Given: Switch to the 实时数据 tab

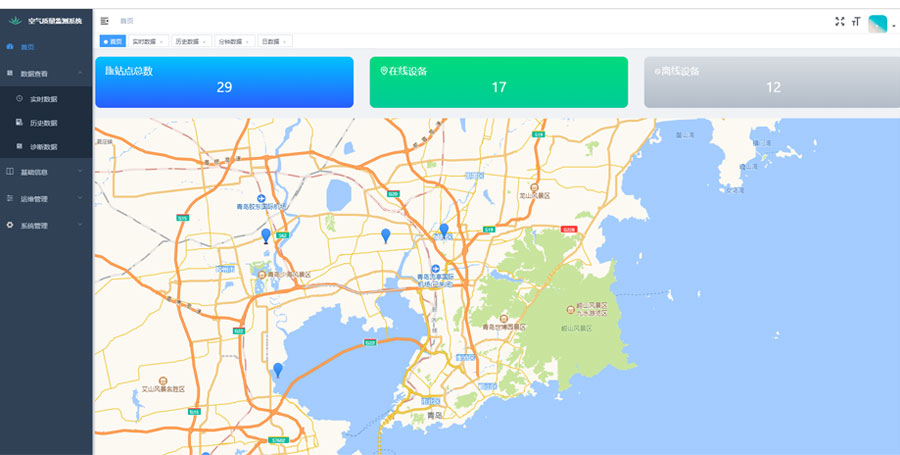Looking at the screenshot, I should pyautogui.click(x=144, y=42).
